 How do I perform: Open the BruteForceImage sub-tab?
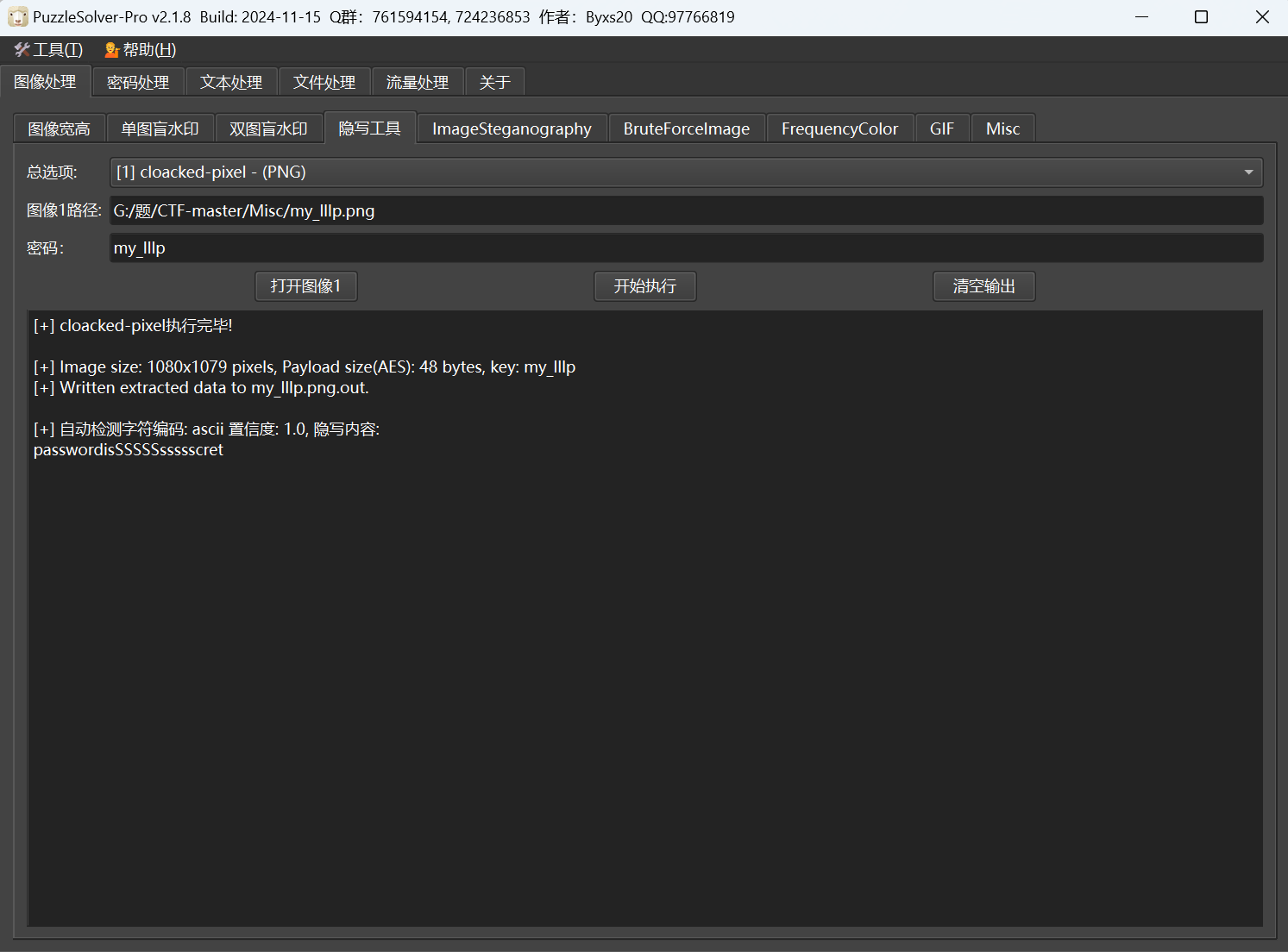coord(687,129)
